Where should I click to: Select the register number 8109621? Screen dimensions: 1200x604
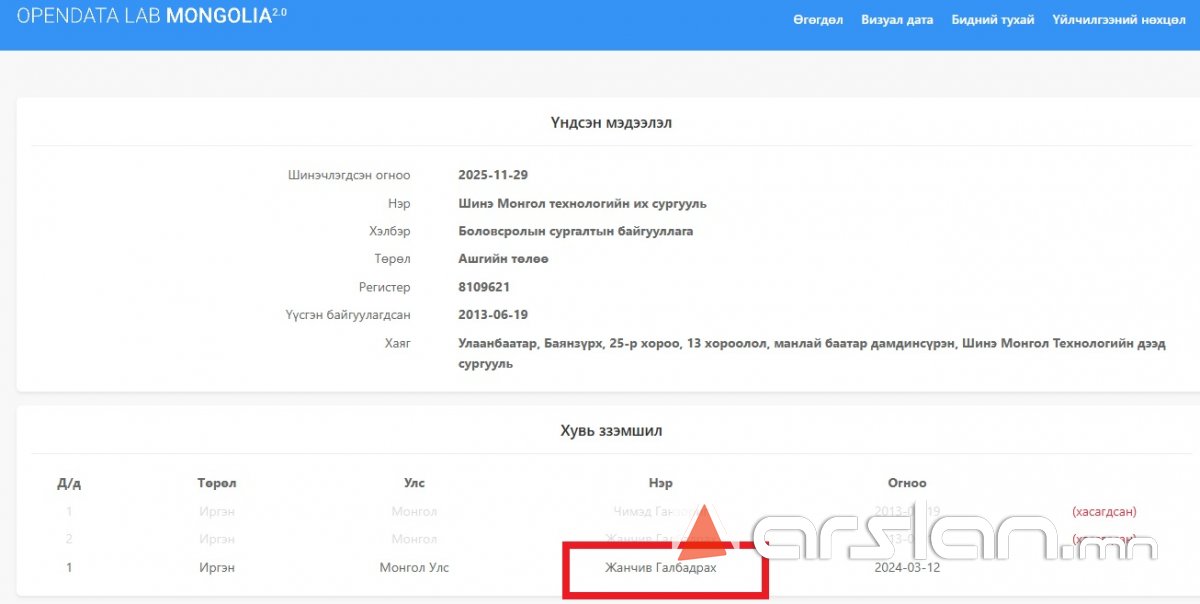[484, 287]
